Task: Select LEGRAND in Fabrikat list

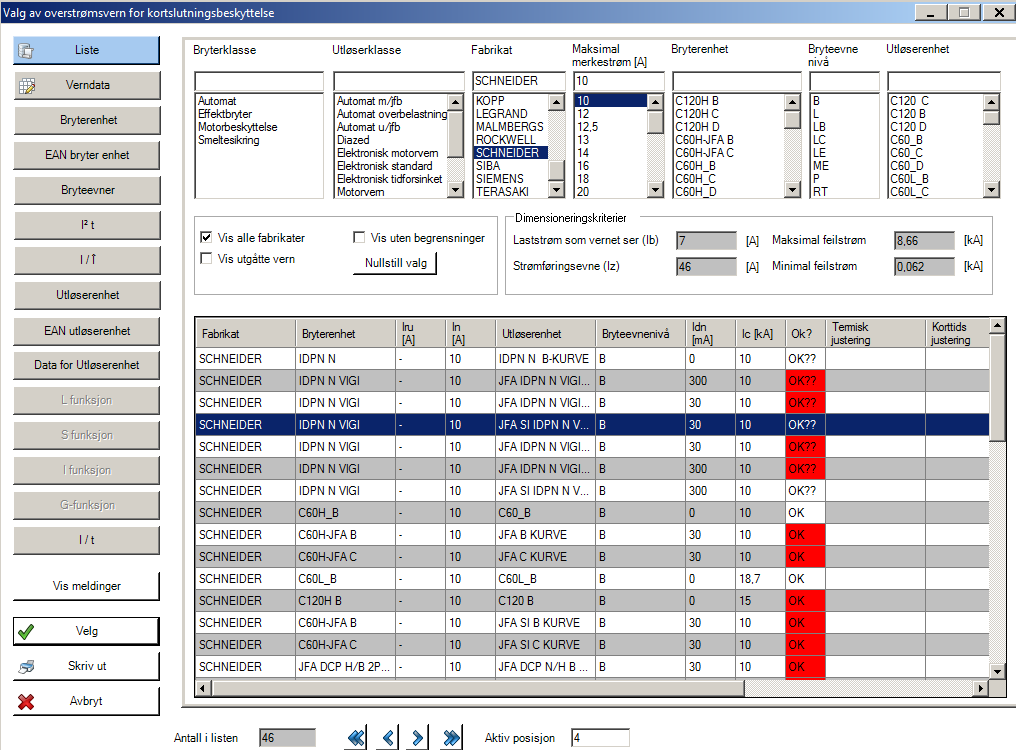Action: point(502,114)
